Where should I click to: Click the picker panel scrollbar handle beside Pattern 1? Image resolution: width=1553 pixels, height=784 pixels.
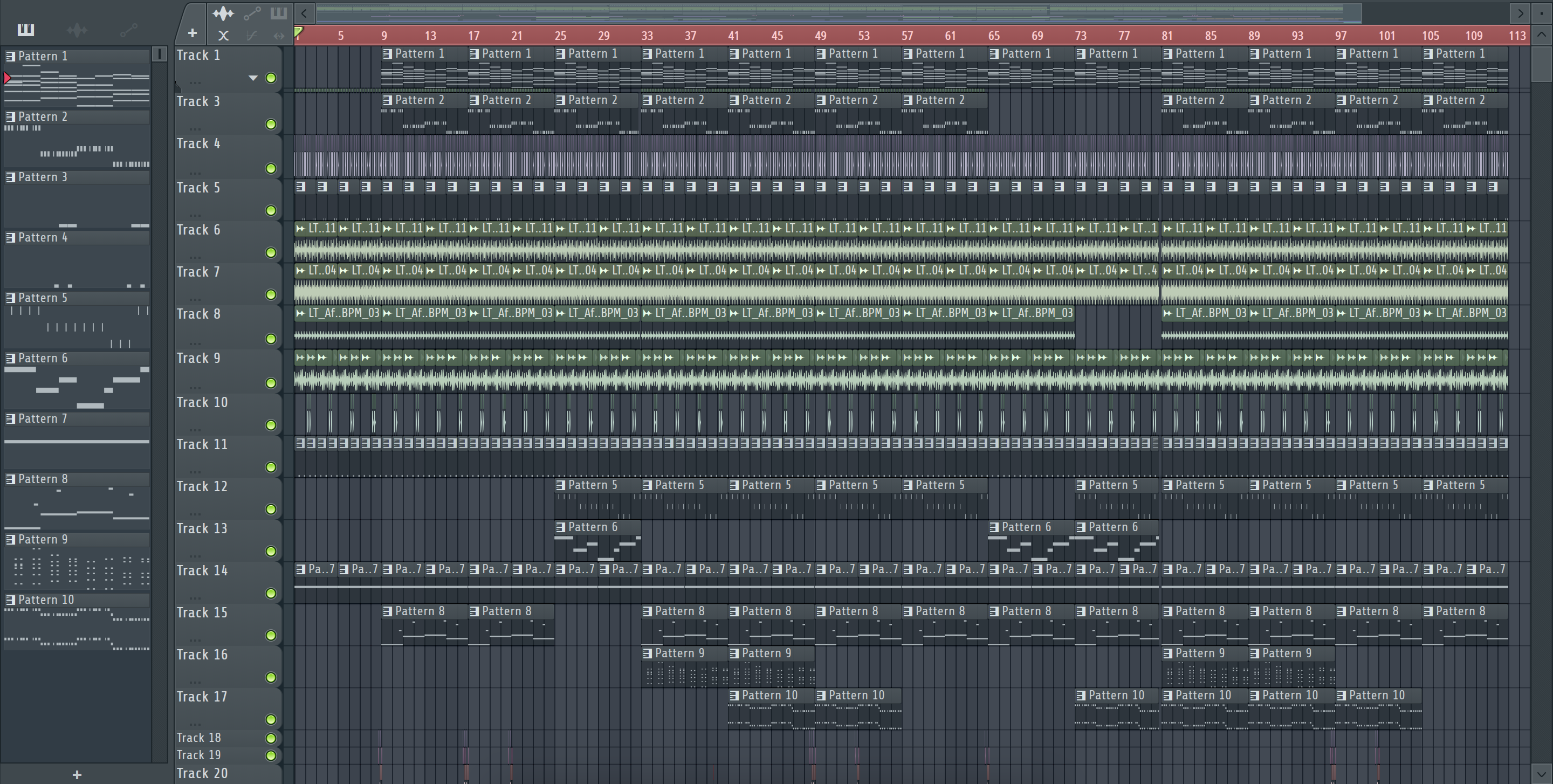tap(159, 54)
